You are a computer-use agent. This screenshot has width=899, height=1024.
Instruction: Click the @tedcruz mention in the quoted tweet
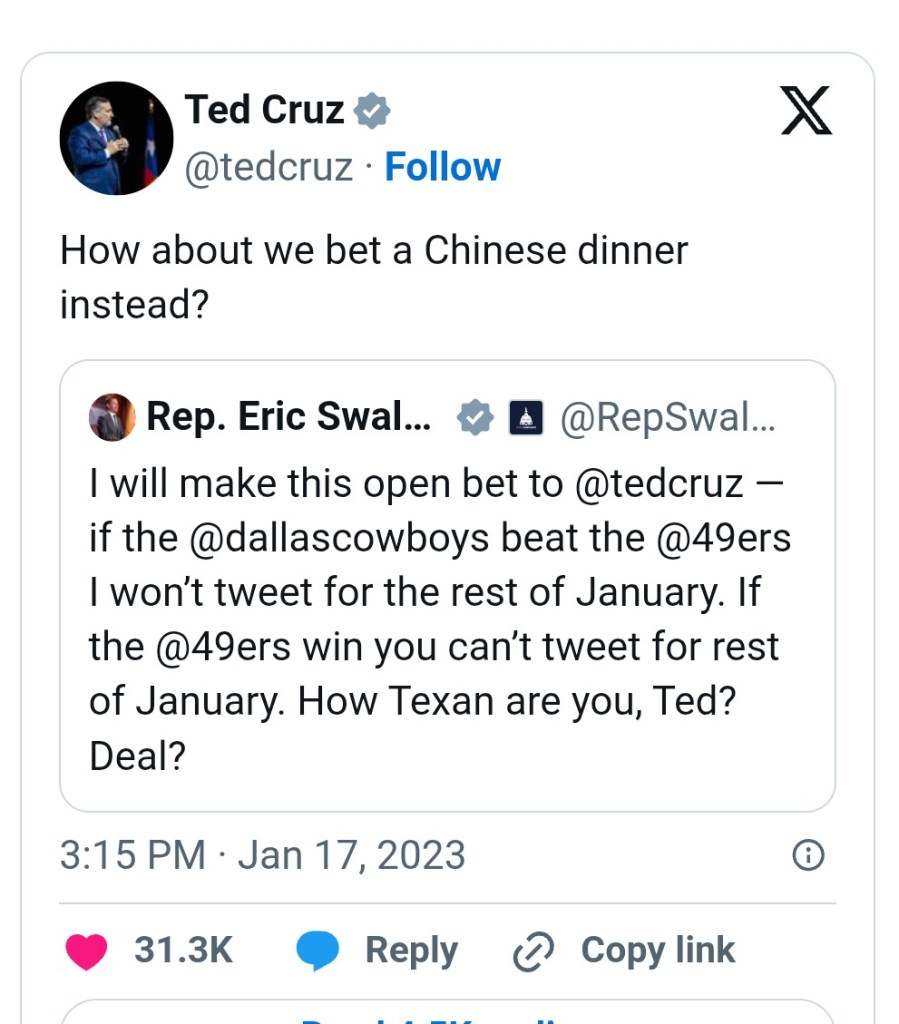pyautogui.click(x=660, y=484)
